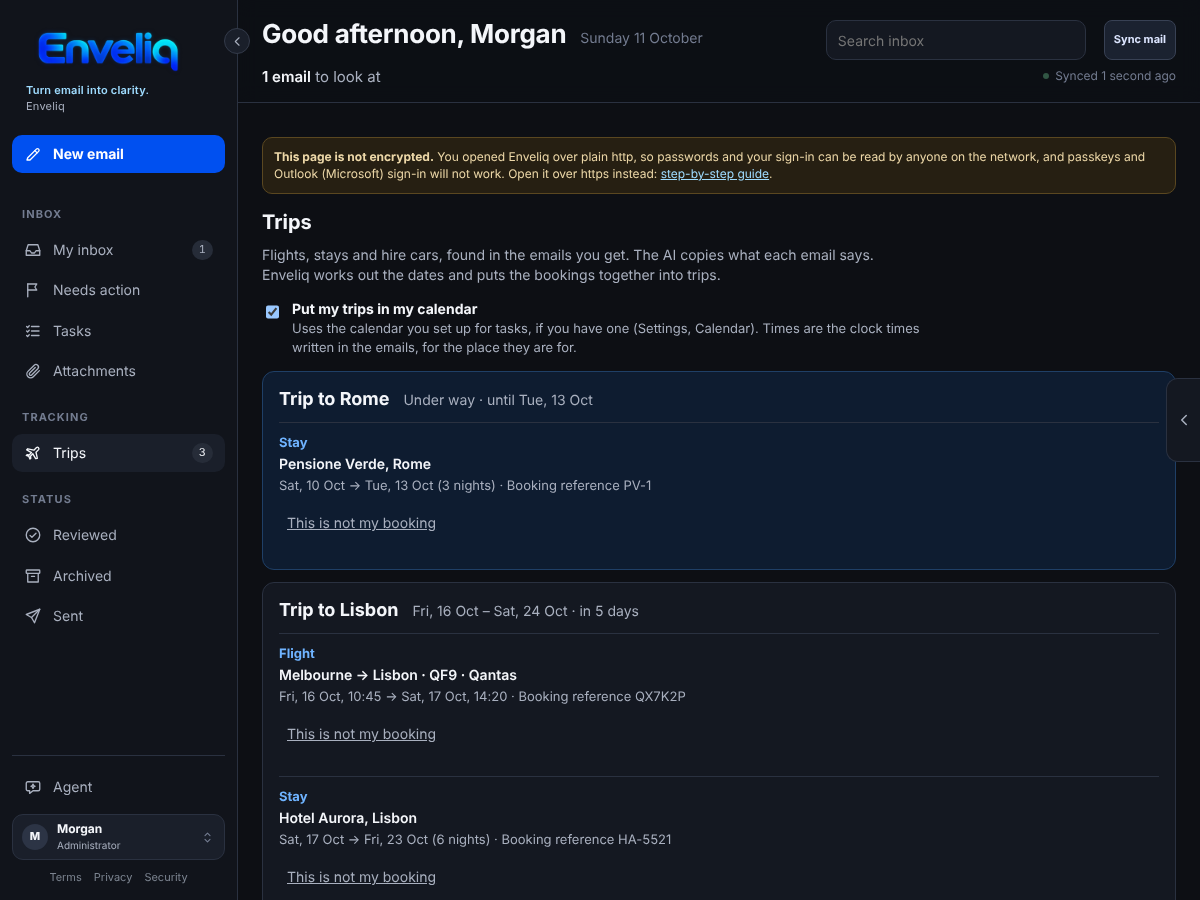Click Booking reference HA-5521 stay details line

pyautogui.click(x=475, y=840)
